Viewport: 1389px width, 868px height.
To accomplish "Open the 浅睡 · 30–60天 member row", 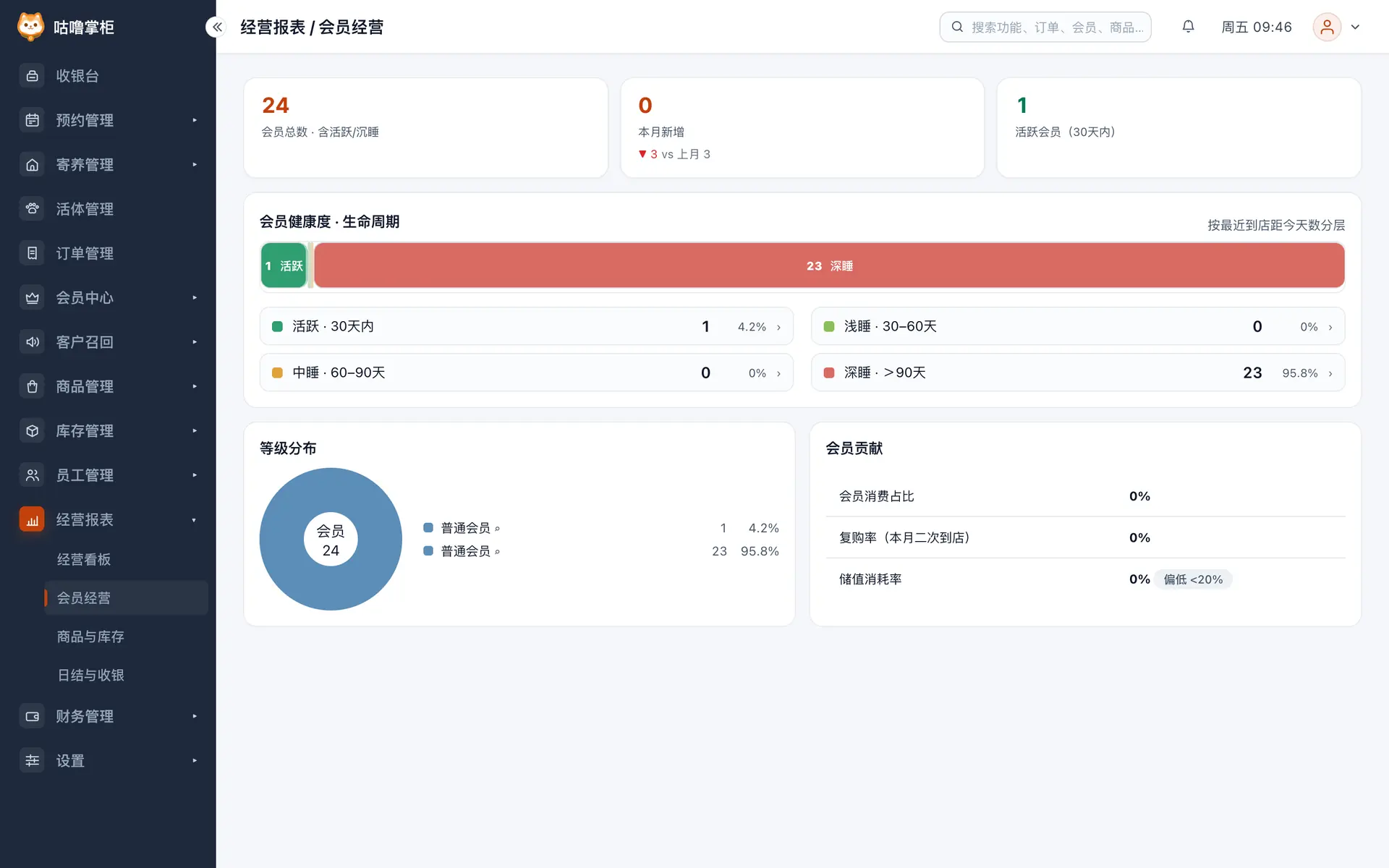I will [1078, 326].
